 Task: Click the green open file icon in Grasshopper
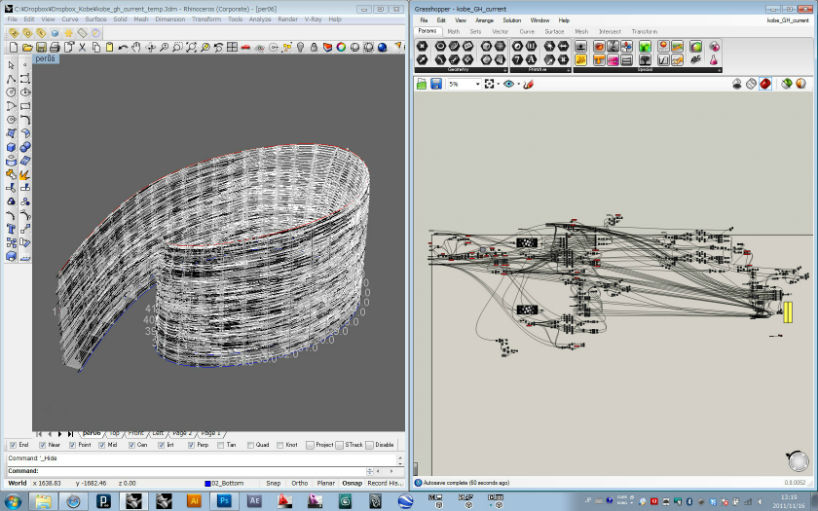422,85
